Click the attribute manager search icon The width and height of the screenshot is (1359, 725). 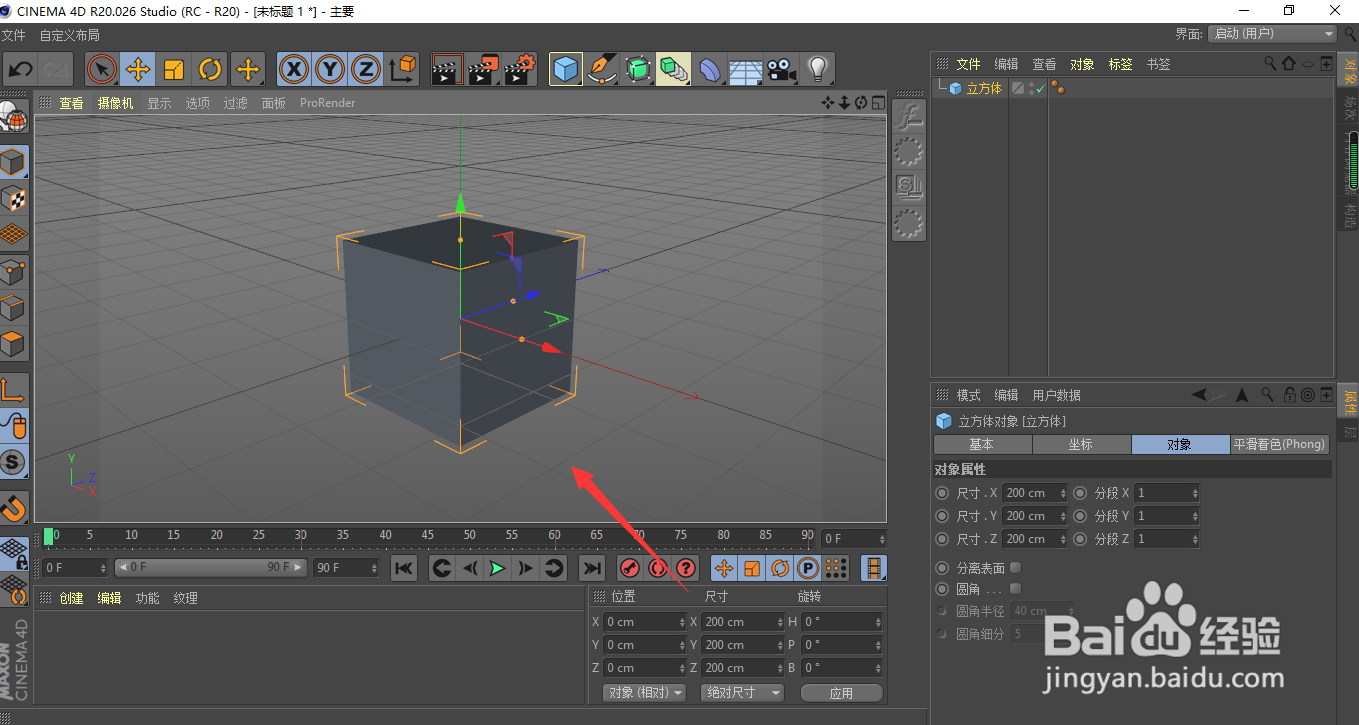click(x=1267, y=395)
